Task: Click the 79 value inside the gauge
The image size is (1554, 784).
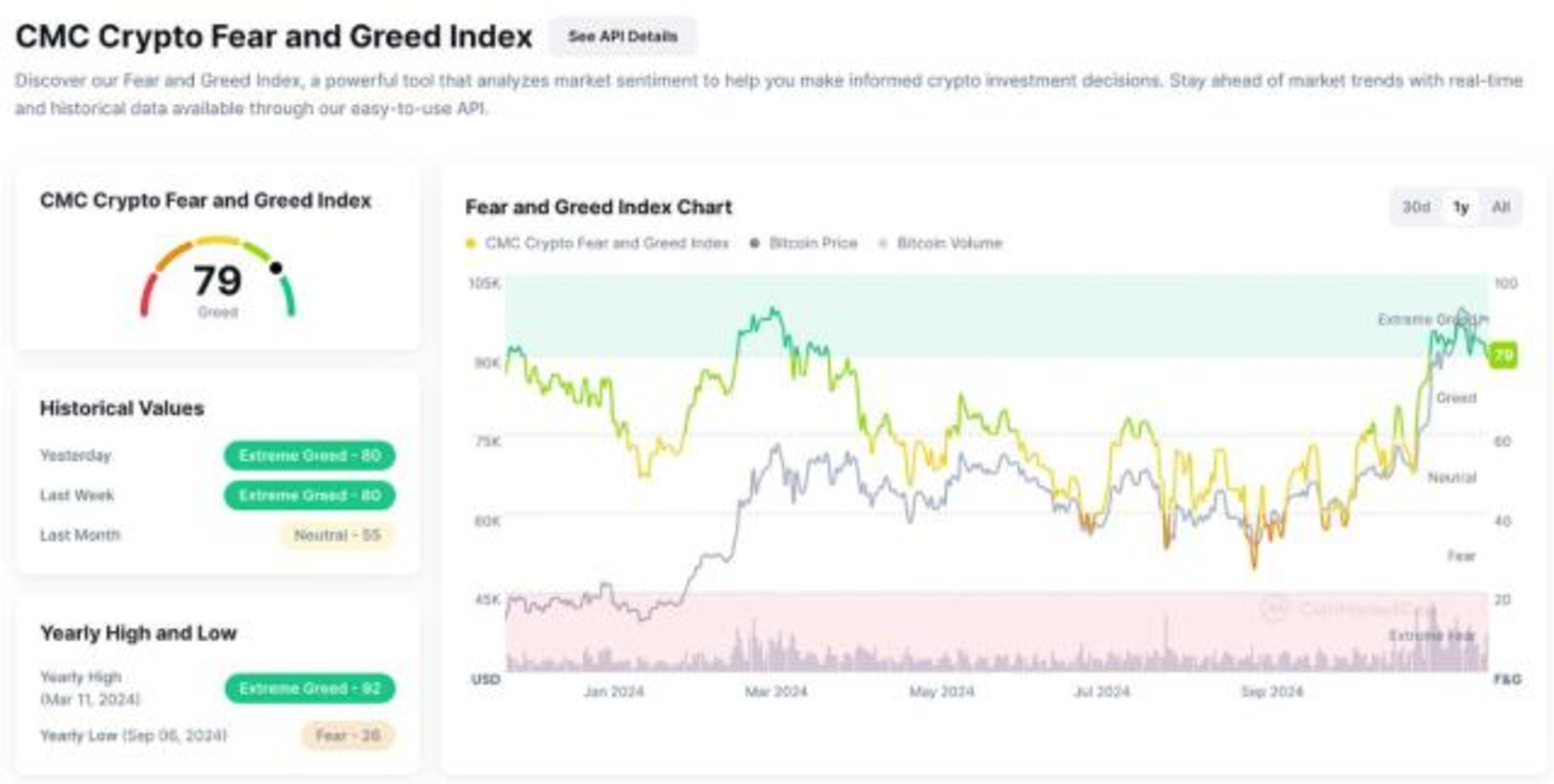Action: tap(218, 281)
